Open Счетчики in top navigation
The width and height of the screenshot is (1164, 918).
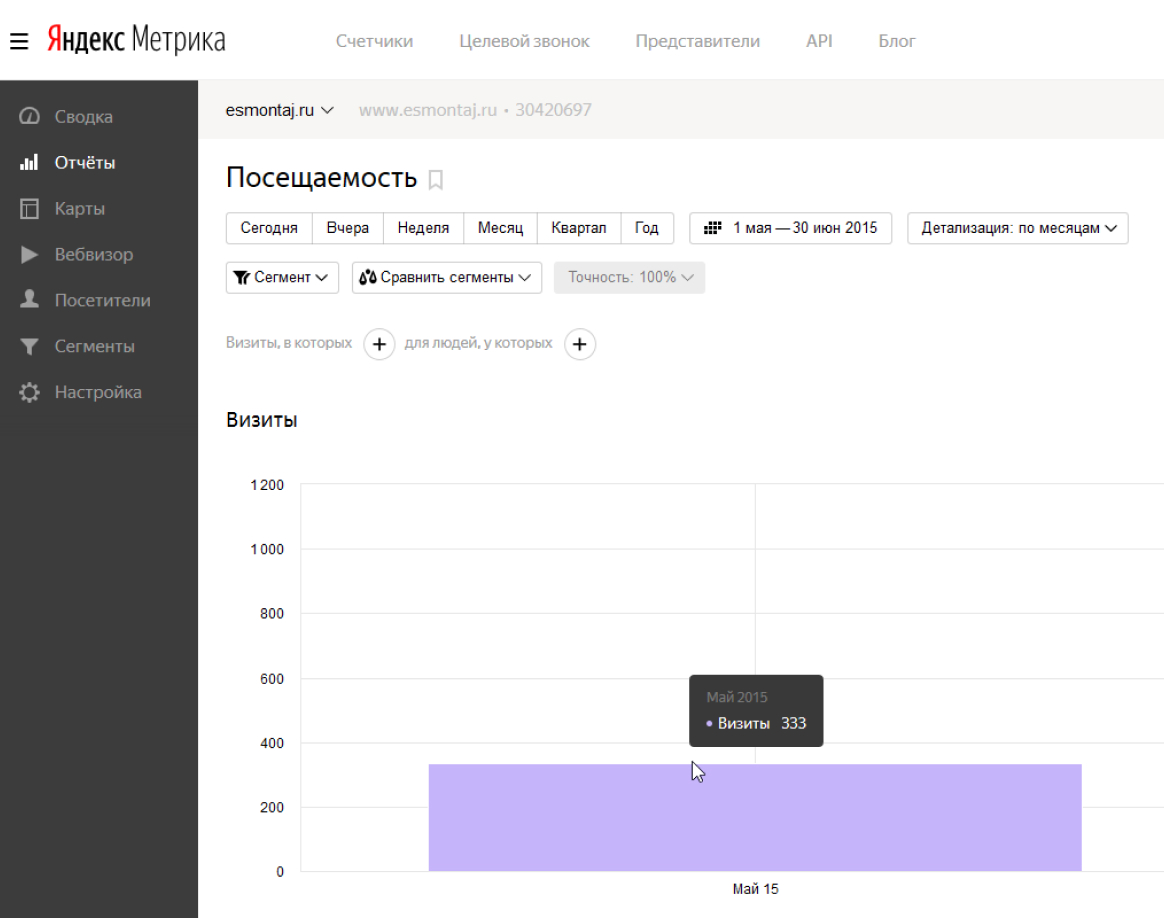374,42
